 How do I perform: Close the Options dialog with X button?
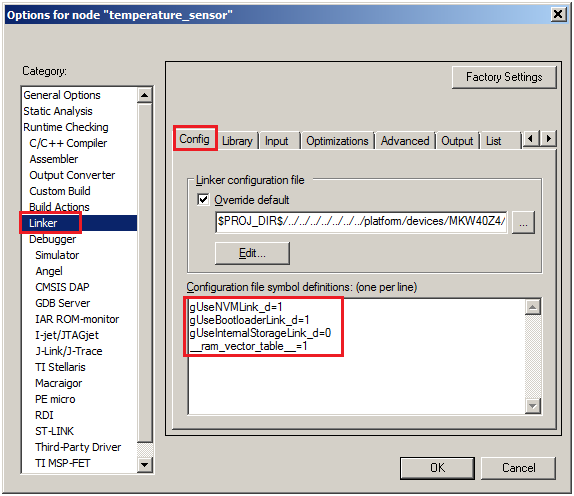pos(558,14)
